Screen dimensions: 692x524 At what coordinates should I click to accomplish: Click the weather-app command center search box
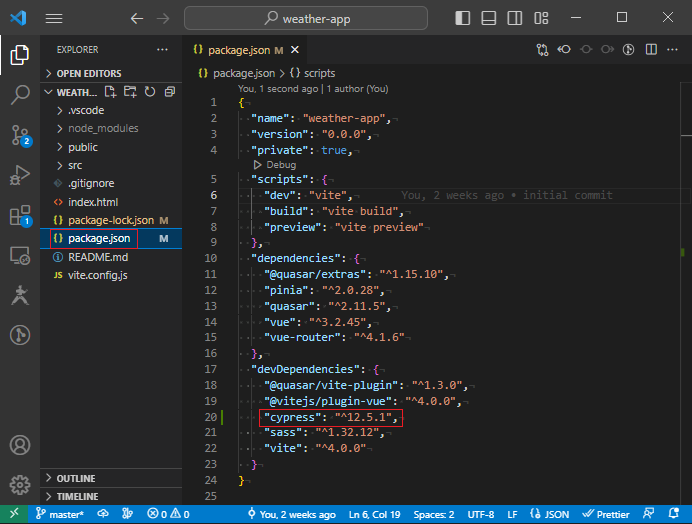coord(306,18)
